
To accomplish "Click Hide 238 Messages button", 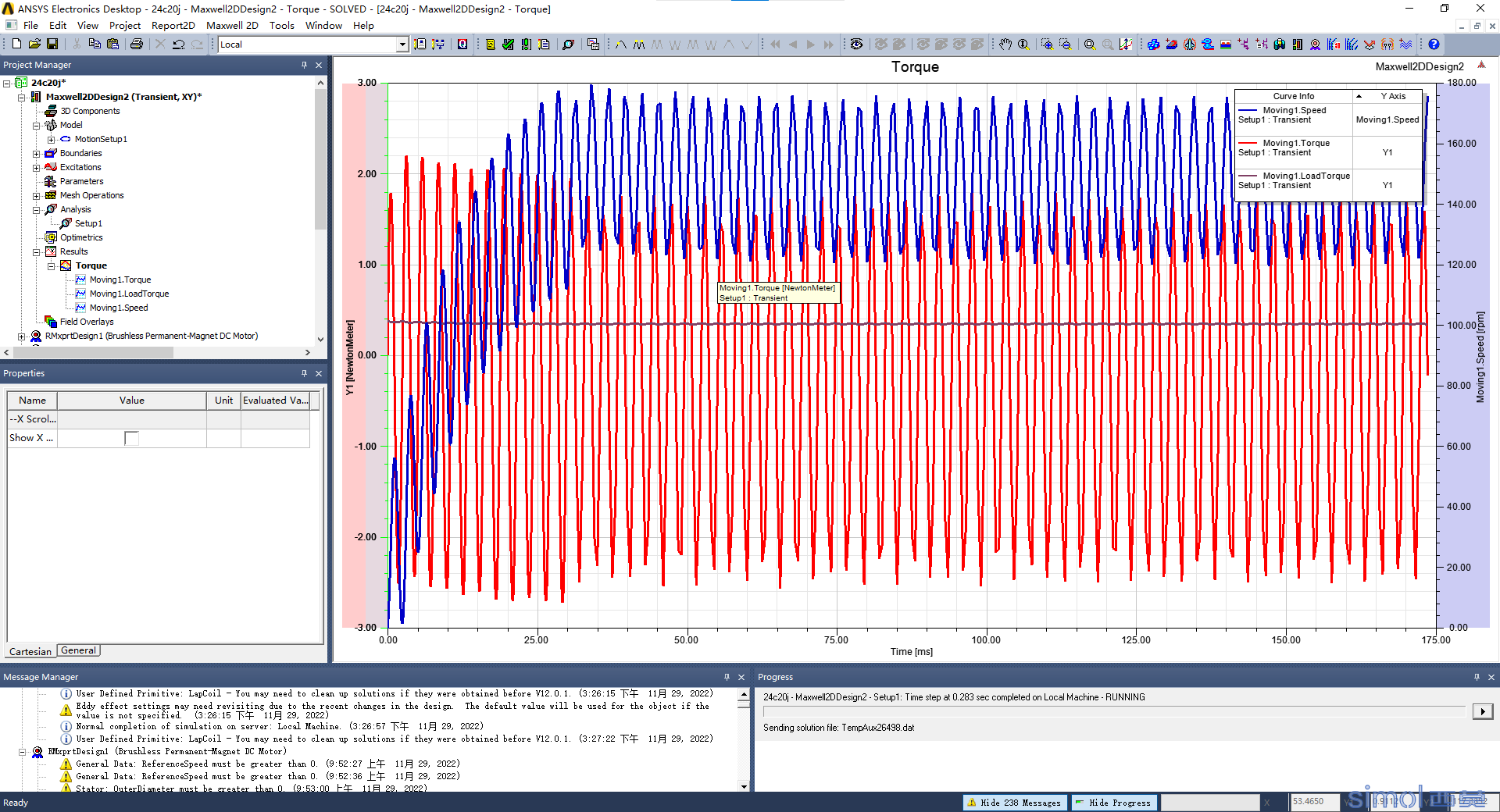I will tap(1014, 802).
